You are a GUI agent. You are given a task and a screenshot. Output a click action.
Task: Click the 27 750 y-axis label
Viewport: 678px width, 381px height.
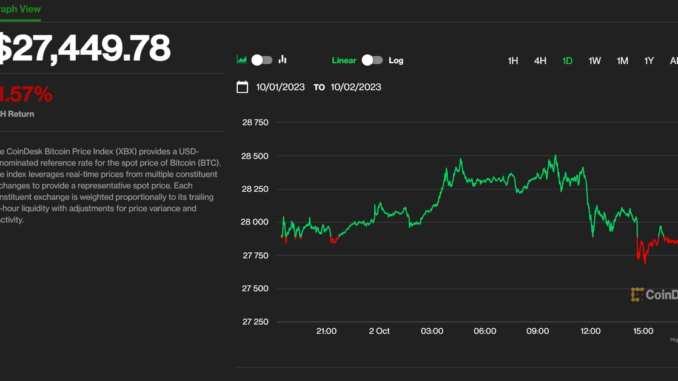255,256
